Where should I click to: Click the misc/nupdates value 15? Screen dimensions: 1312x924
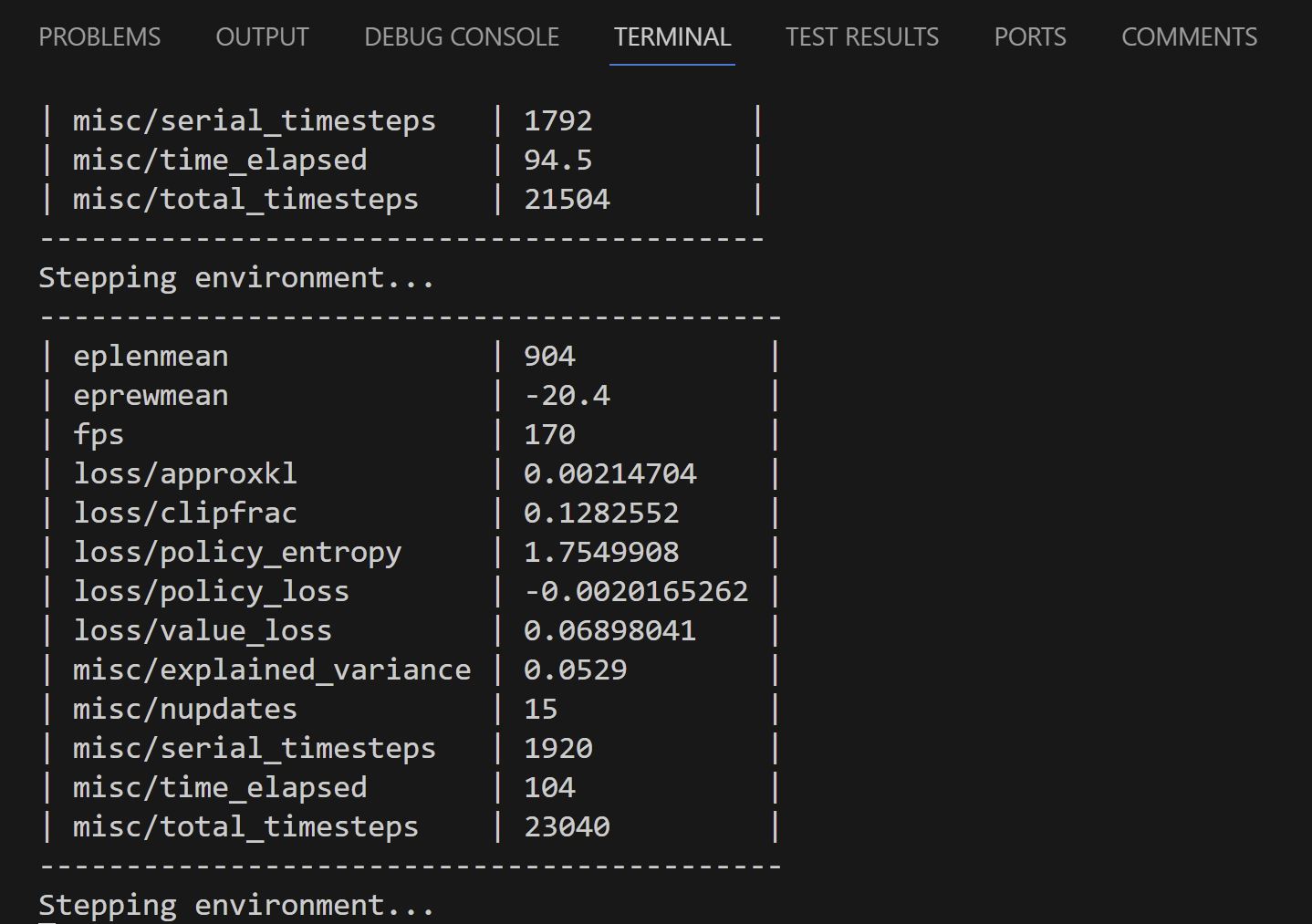(540, 709)
